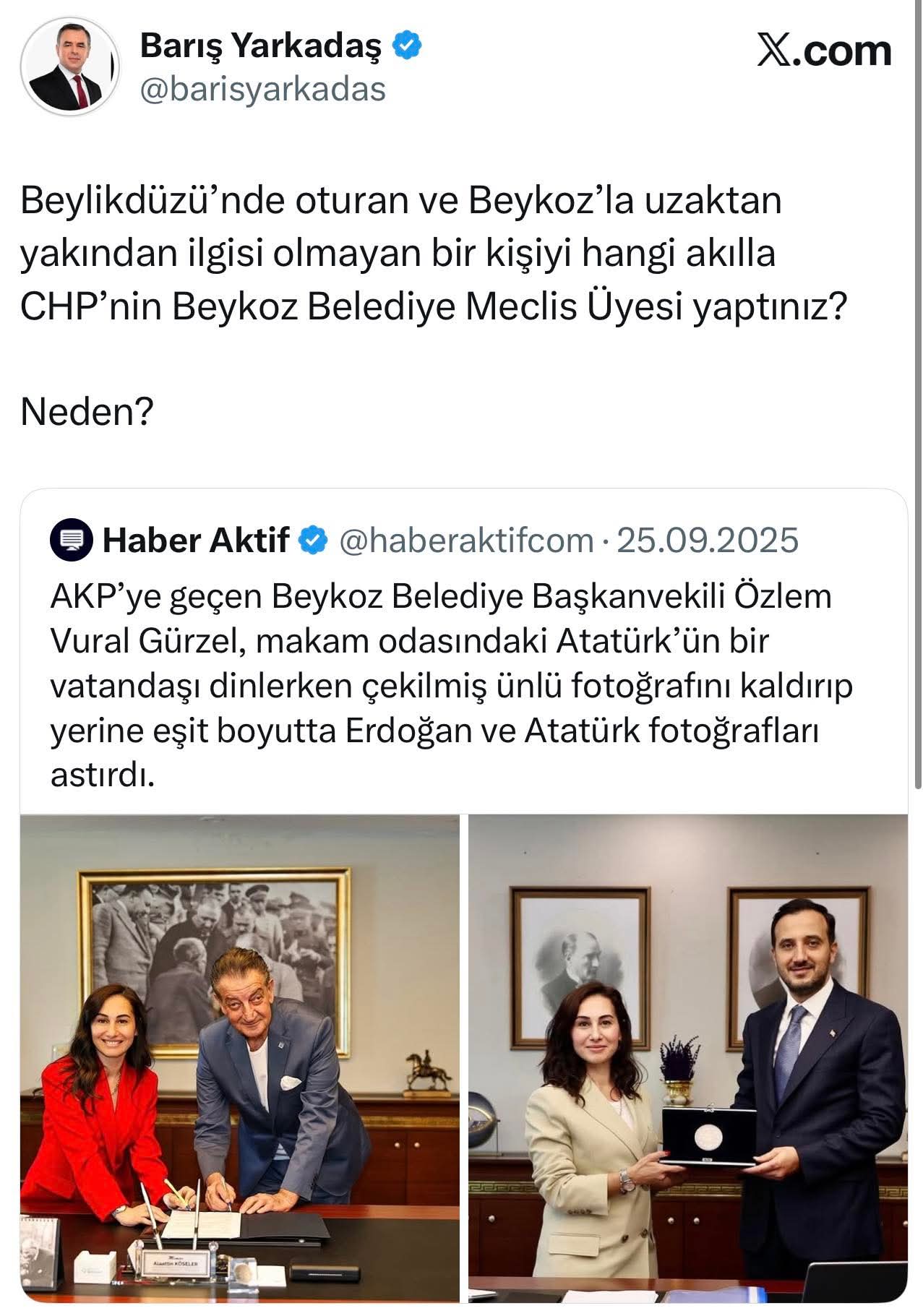Open quoted tweet text about Özlem Vural Gürzel
The width and height of the screenshot is (923, 1316).
tap(452, 686)
